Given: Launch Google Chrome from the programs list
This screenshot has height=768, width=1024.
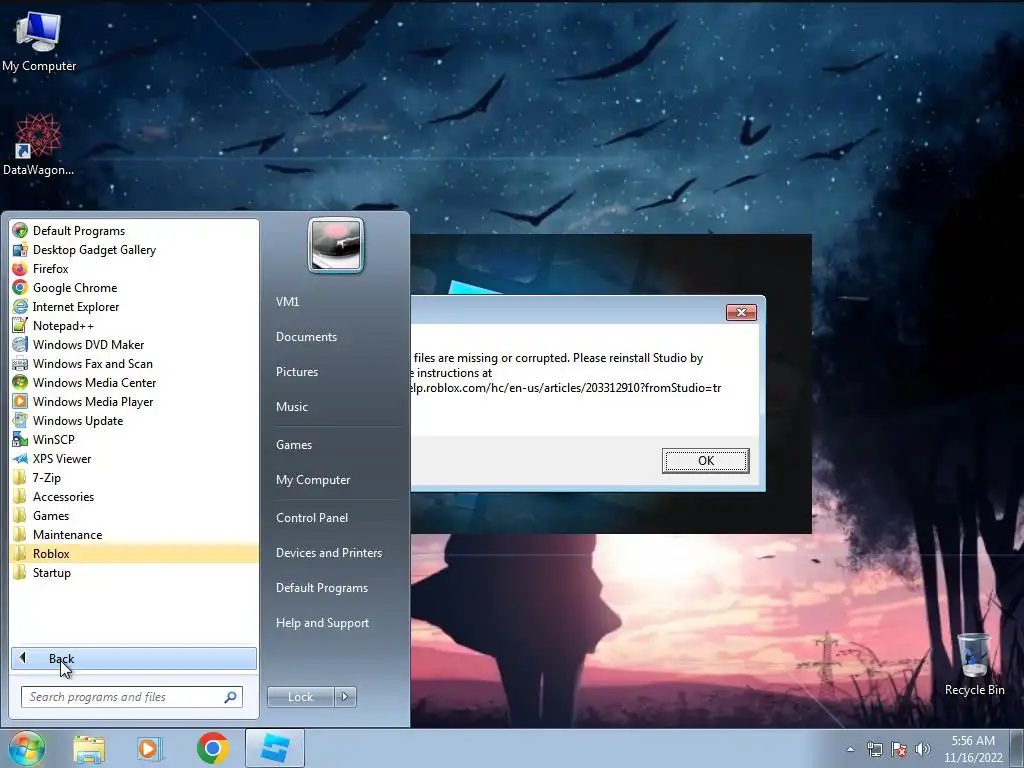Looking at the screenshot, I should click(134, 287).
